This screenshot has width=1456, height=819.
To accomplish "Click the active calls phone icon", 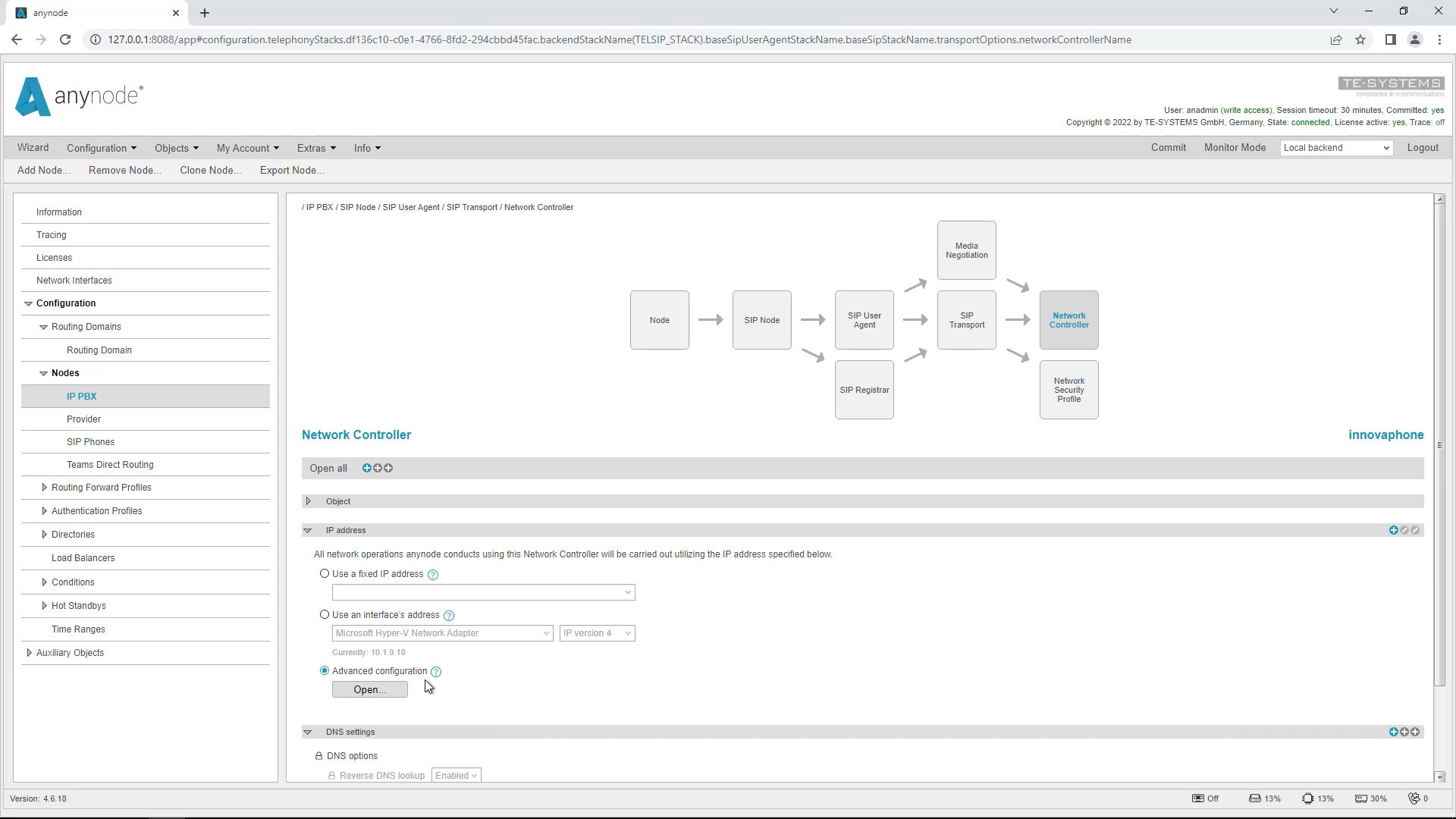I will click(1414, 799).
